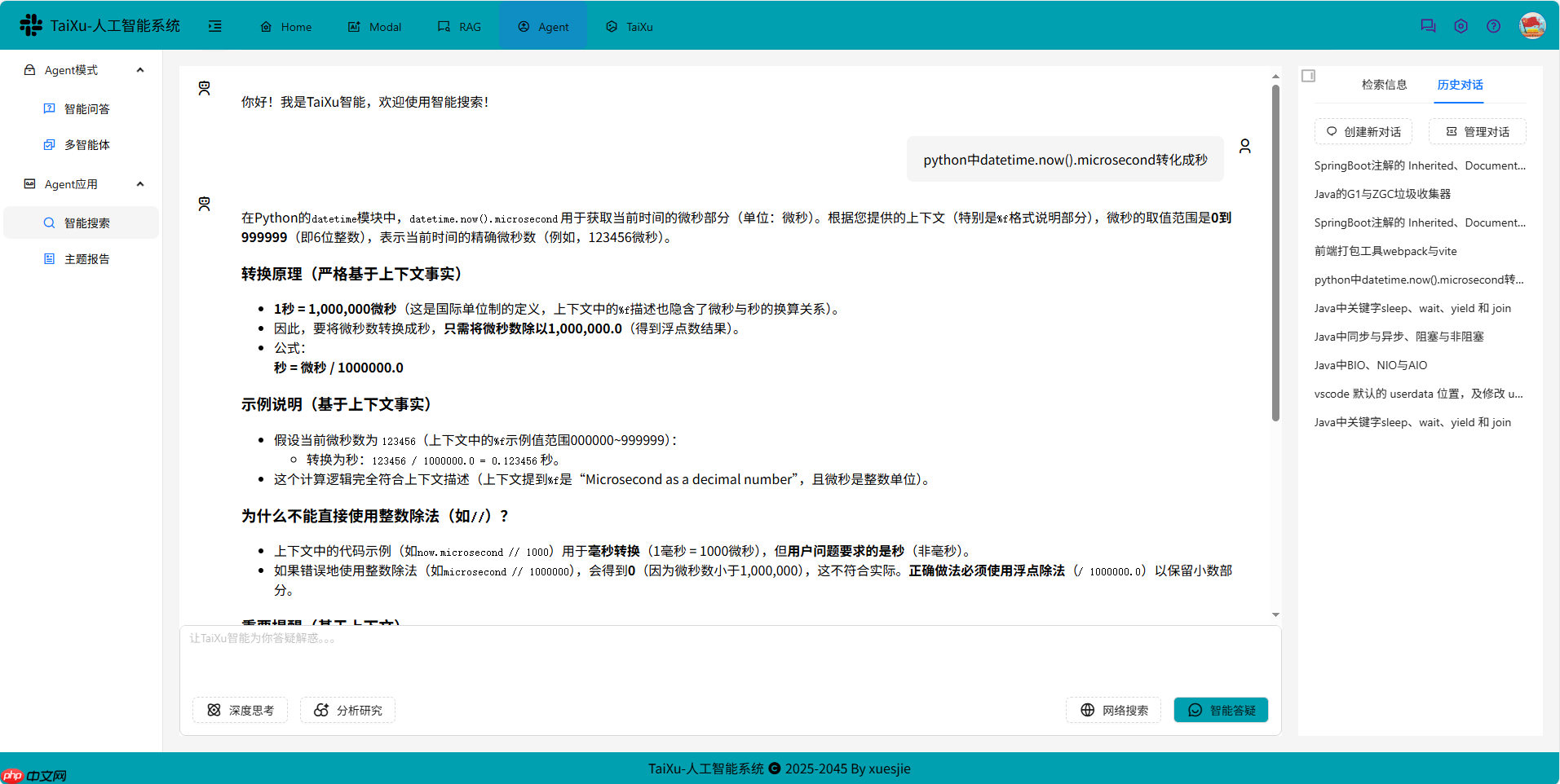Image resolution: width=1560 pixels, height=784 pixels.
Task: Click the messages/feedback icon in top bar
Action: click(1427, 25)
